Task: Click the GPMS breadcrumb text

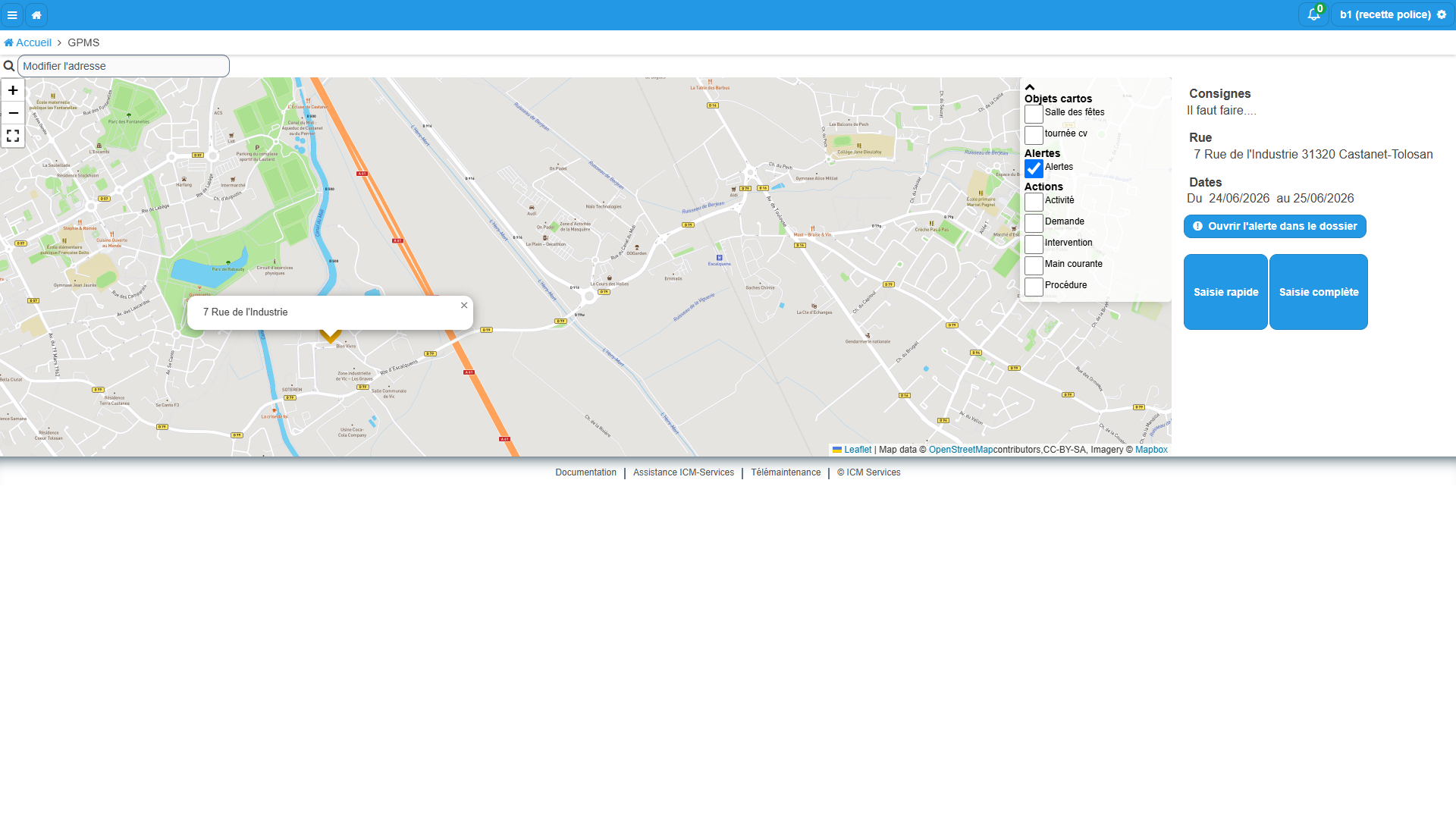Action: [83, 42]
